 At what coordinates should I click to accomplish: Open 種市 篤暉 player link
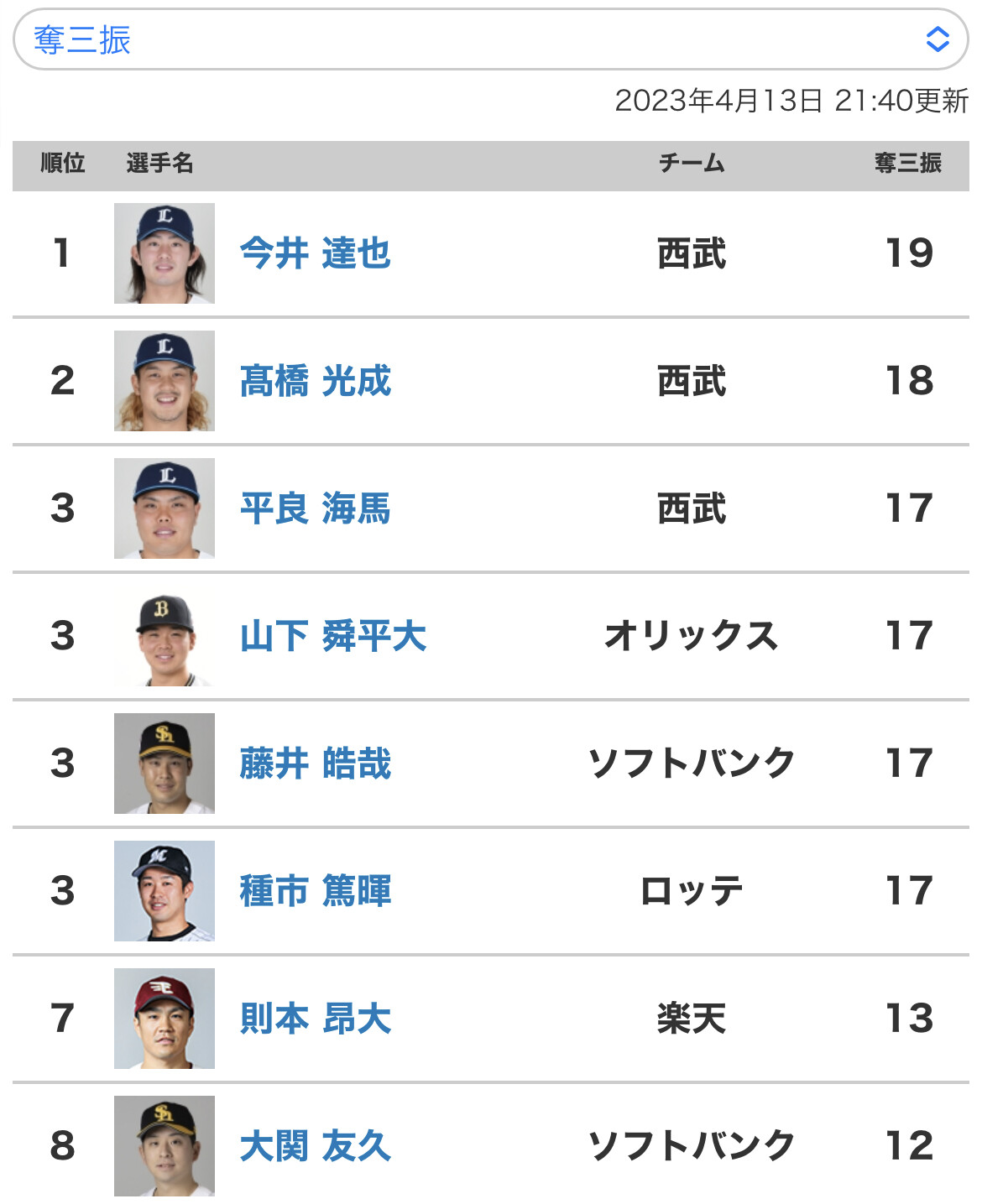point(315,891)
